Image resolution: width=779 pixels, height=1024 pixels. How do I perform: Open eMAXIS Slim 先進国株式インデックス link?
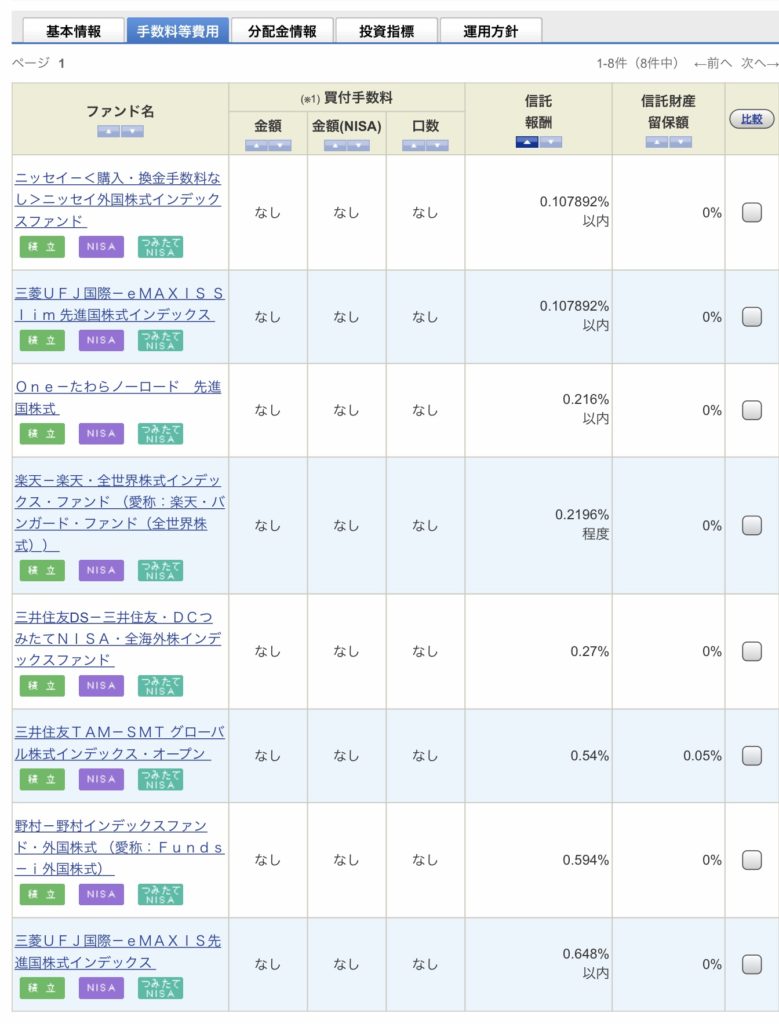(x=119, y=304)
